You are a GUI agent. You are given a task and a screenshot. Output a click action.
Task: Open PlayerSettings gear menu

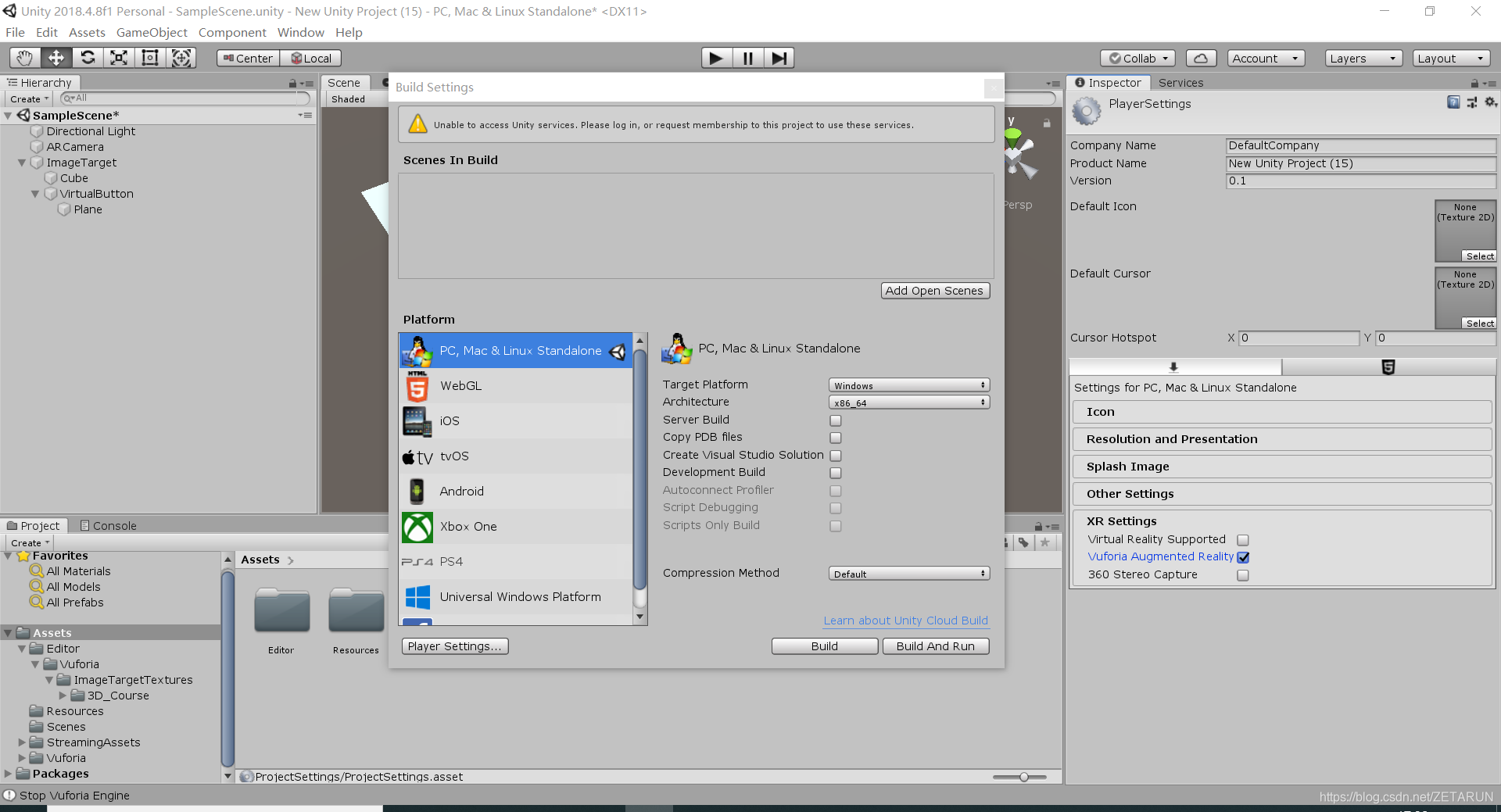[x=1491, y=102]
